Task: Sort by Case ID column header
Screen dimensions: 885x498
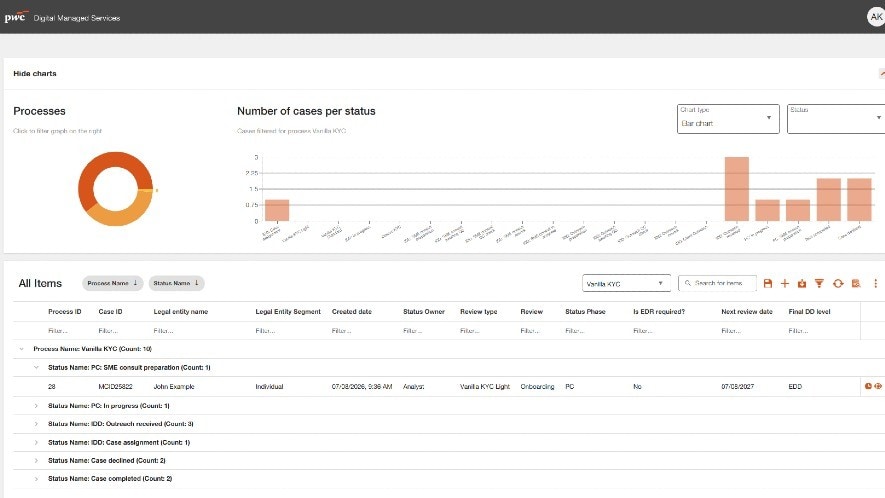Action: (110, 312)
